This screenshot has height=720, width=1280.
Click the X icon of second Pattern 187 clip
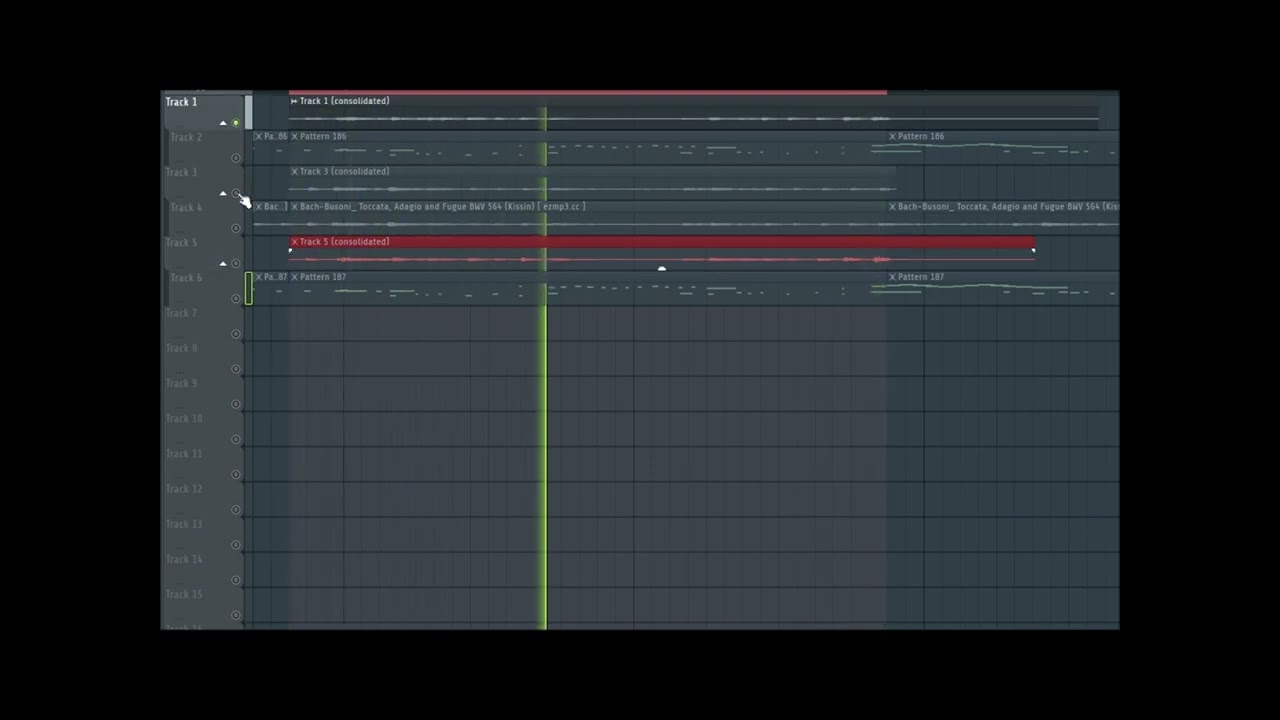892,277
